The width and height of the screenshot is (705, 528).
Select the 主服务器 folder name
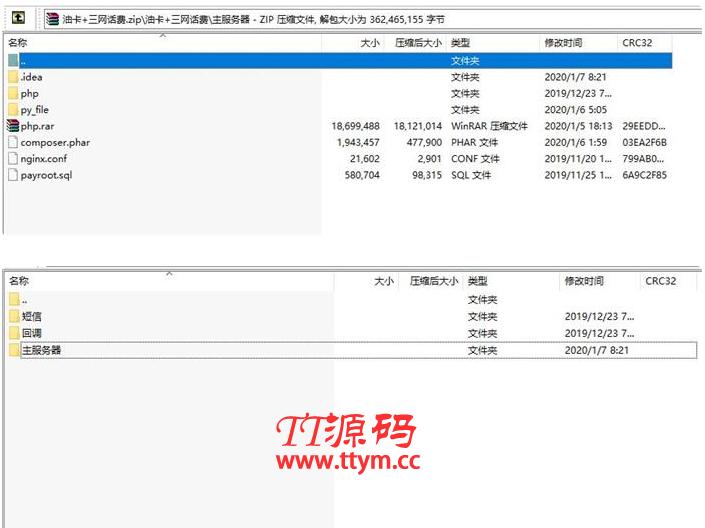(41, 350)
